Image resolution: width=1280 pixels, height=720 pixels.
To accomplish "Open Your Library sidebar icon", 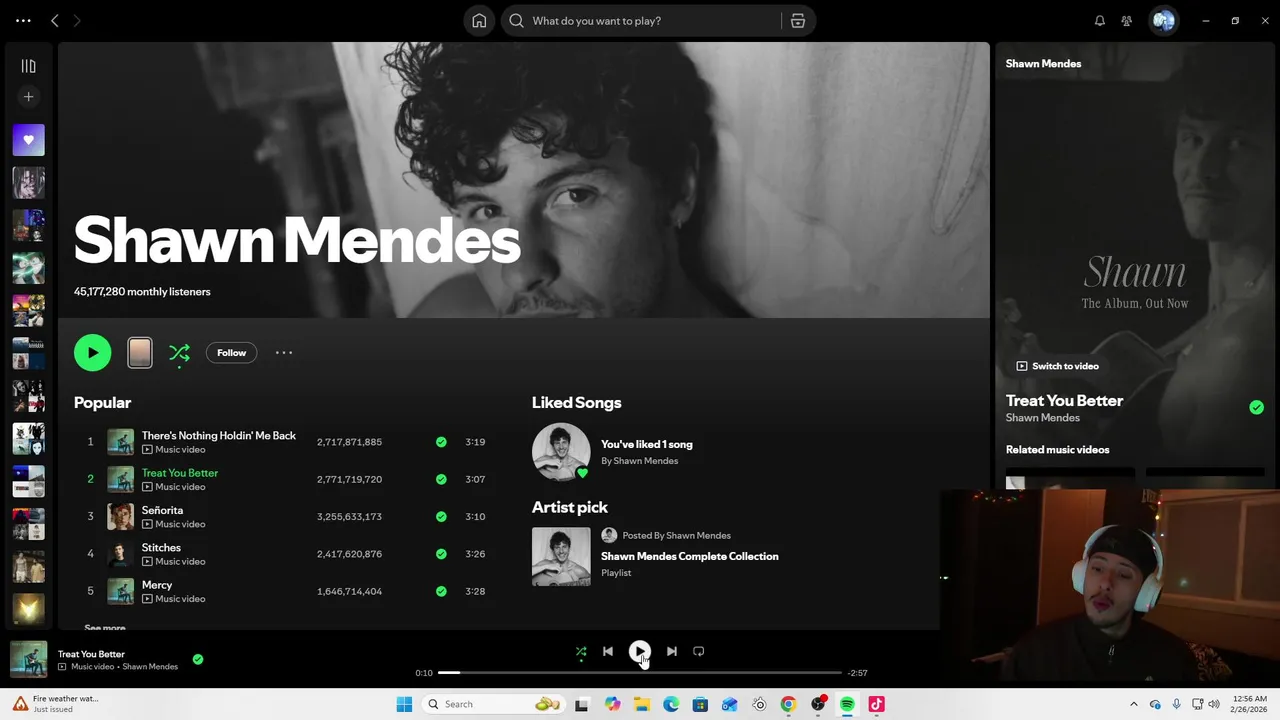I will [x=28, y=66].
